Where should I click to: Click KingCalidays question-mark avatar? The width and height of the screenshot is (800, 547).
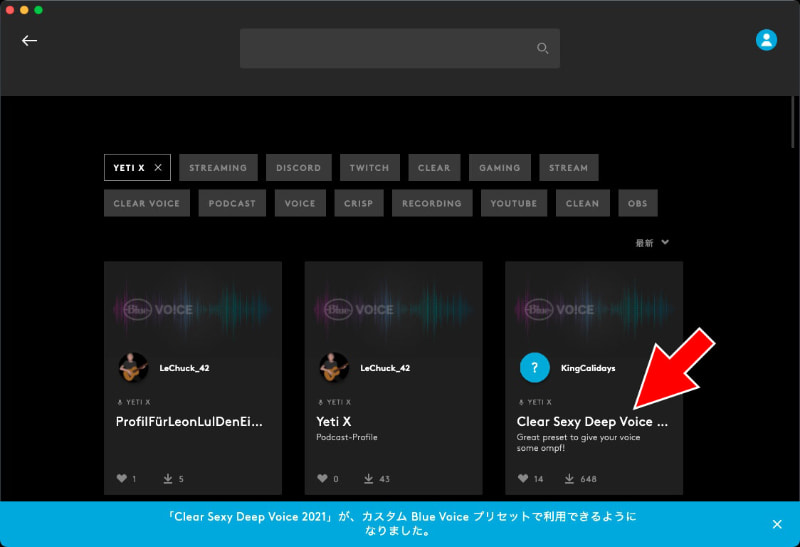tap(534, 367)
